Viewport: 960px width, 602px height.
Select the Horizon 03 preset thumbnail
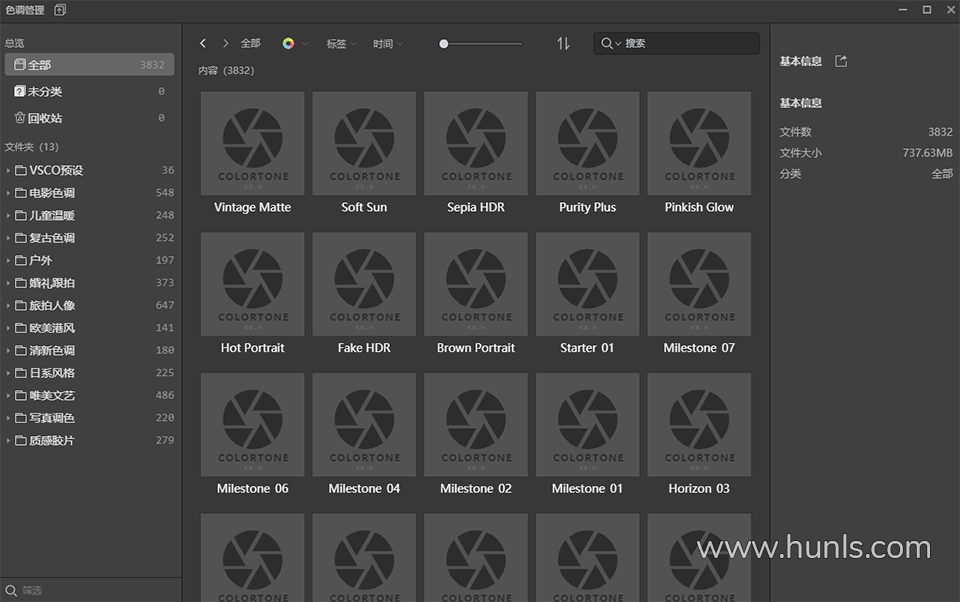tap(699, 425)
